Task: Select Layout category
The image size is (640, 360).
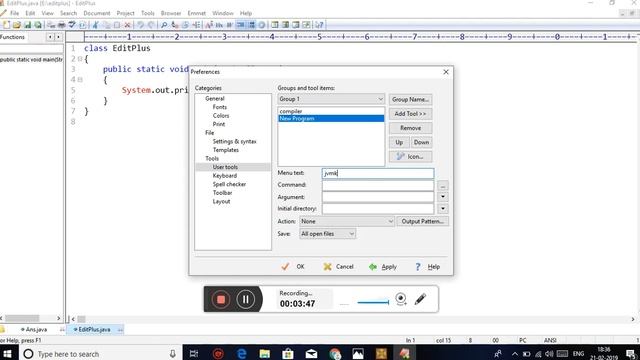Action: pyautogui.click(x=221, y=201)
